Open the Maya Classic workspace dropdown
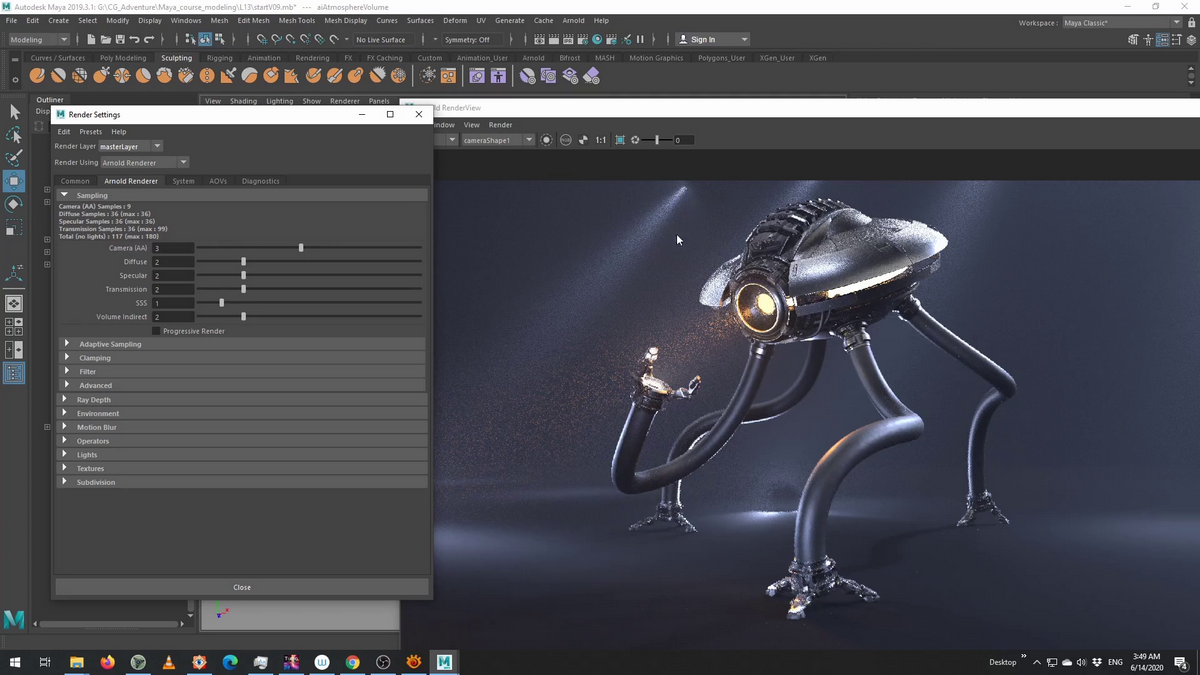The height and width of the screenshot is (675, 1200). pos(1122,23)
